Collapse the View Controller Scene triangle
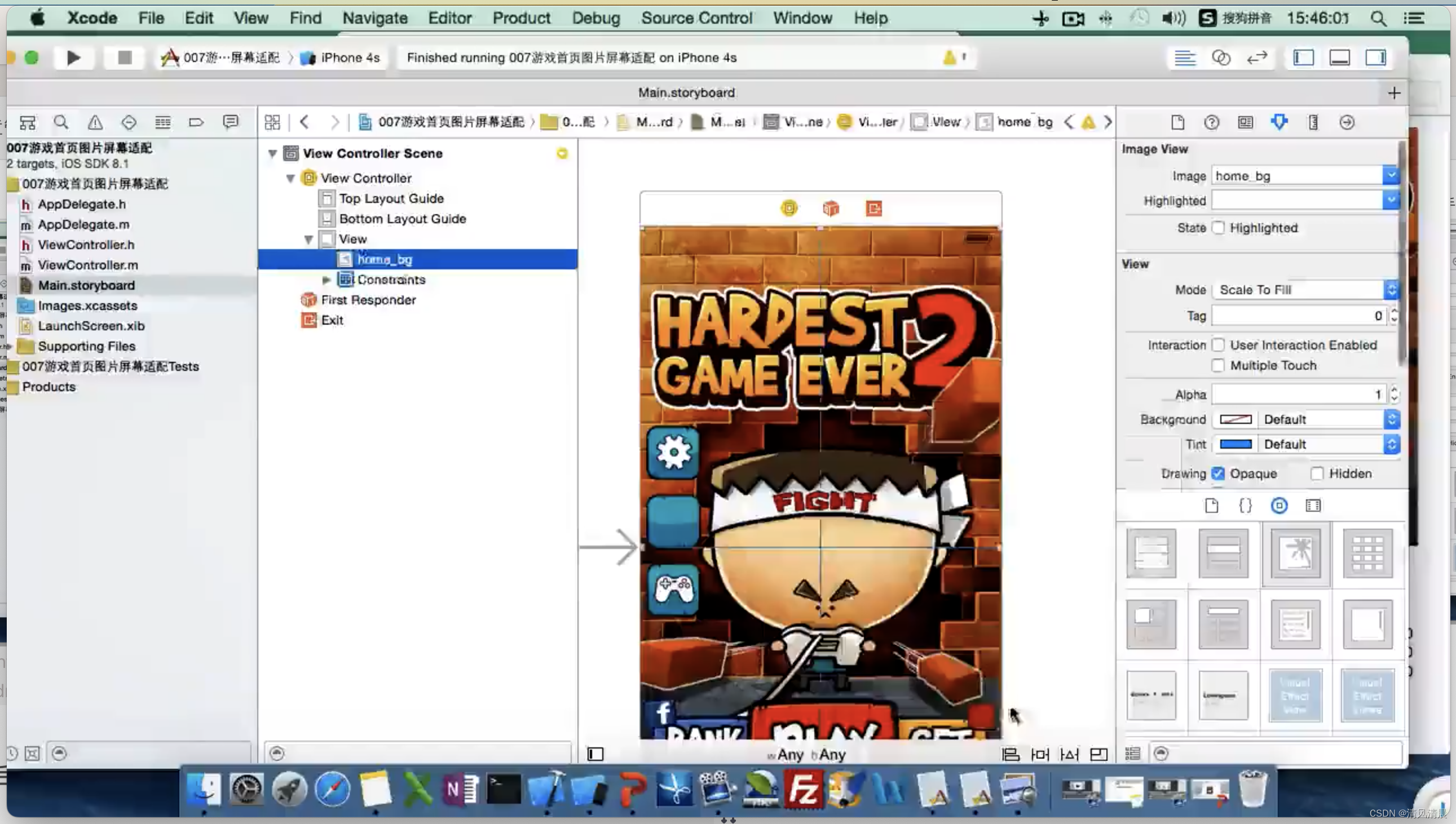The width and height of the screenshot is (1456, 824). (272, 153)
